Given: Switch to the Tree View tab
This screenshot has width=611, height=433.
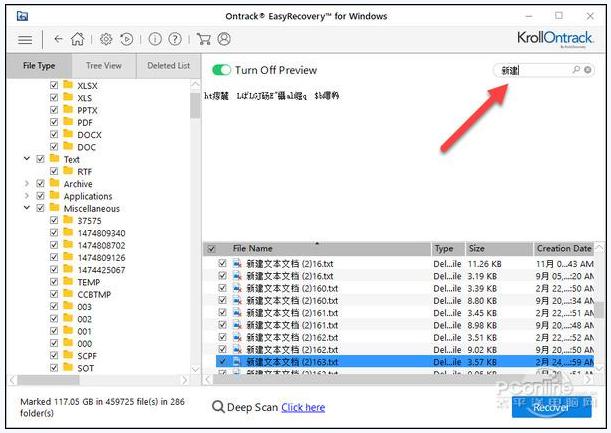Looking at the screenshot, I should 104,66.
